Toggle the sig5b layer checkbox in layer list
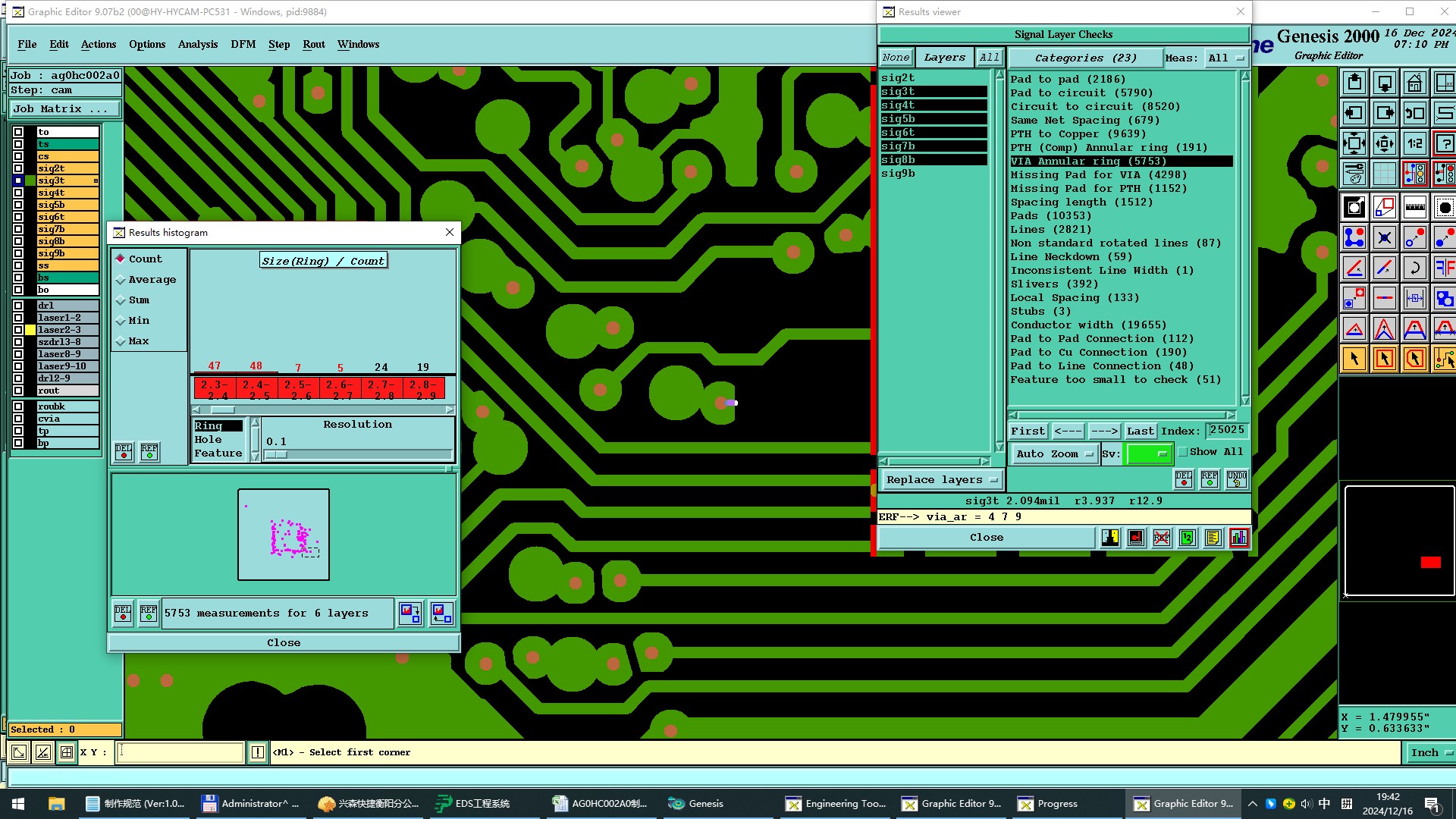The height and width of the screenshot is (819, 1456). click(18, 205)
